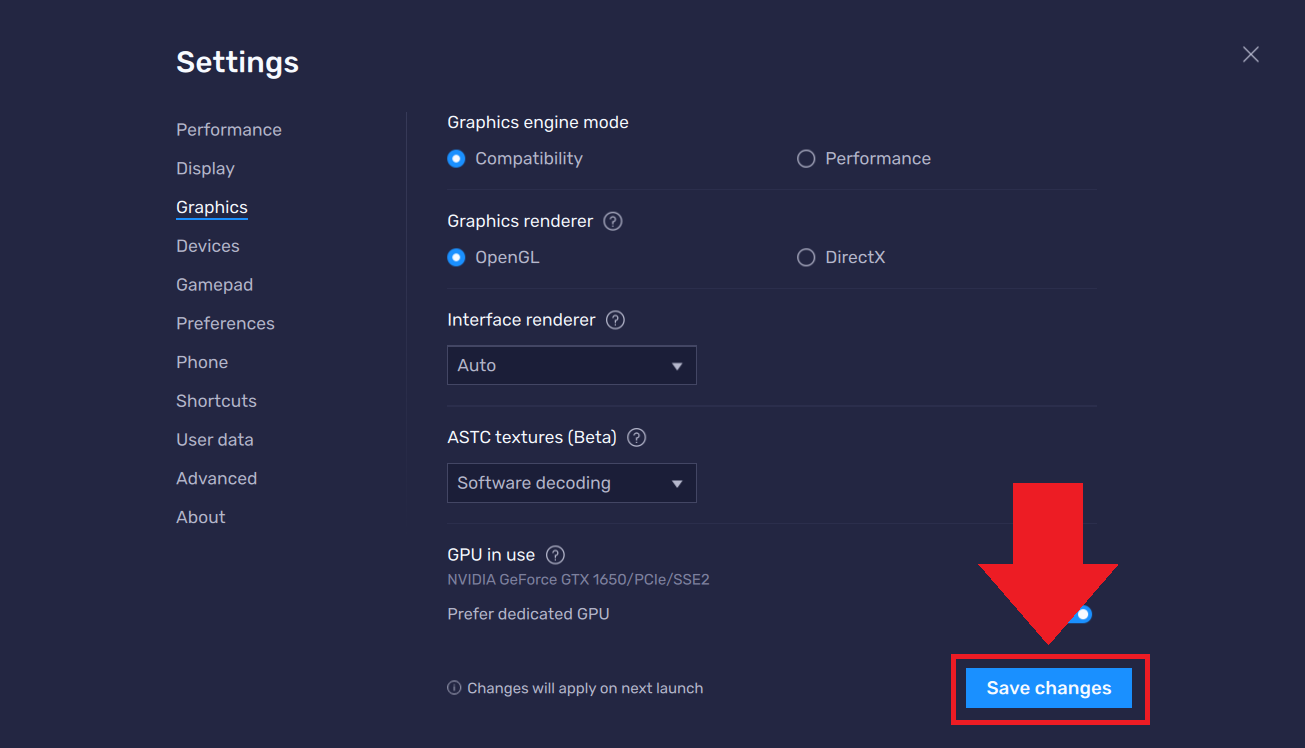Open the ASTC textures help tooltip

[636, 437]
